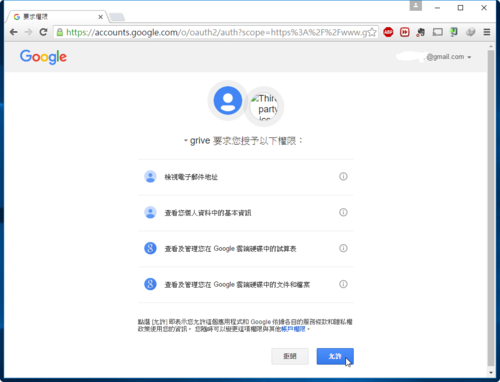Expand the grive app details arrow
Screen dimensions: 500x382
pos(186,141)
